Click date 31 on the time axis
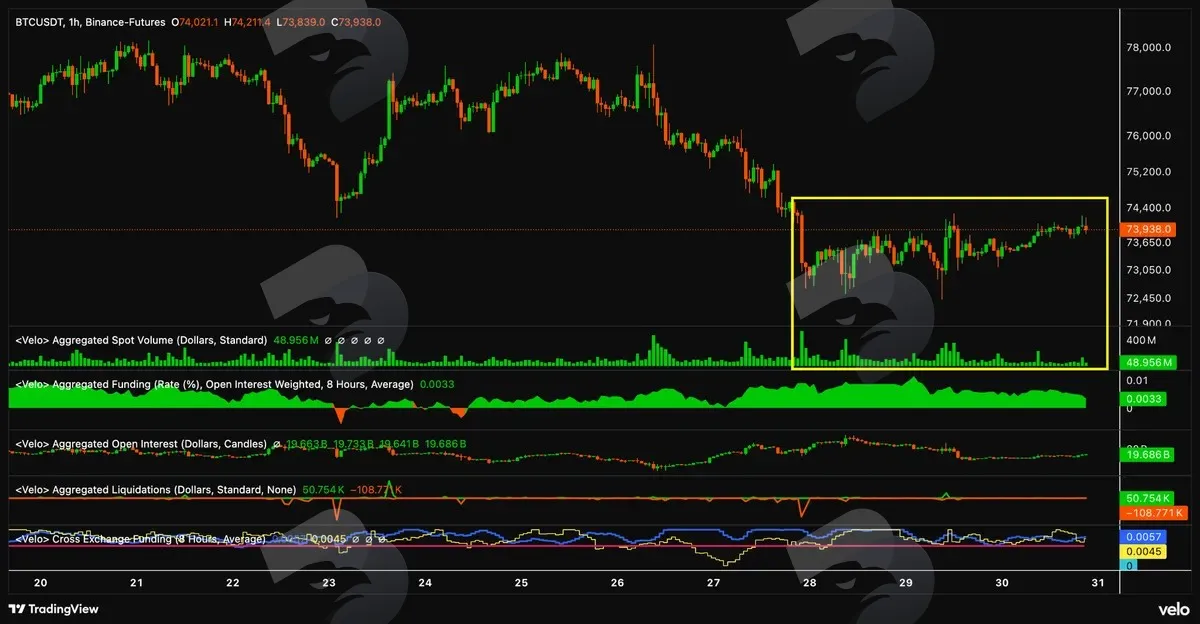The width and height of the screenshot is (1200, 624). click(1098, 582)
